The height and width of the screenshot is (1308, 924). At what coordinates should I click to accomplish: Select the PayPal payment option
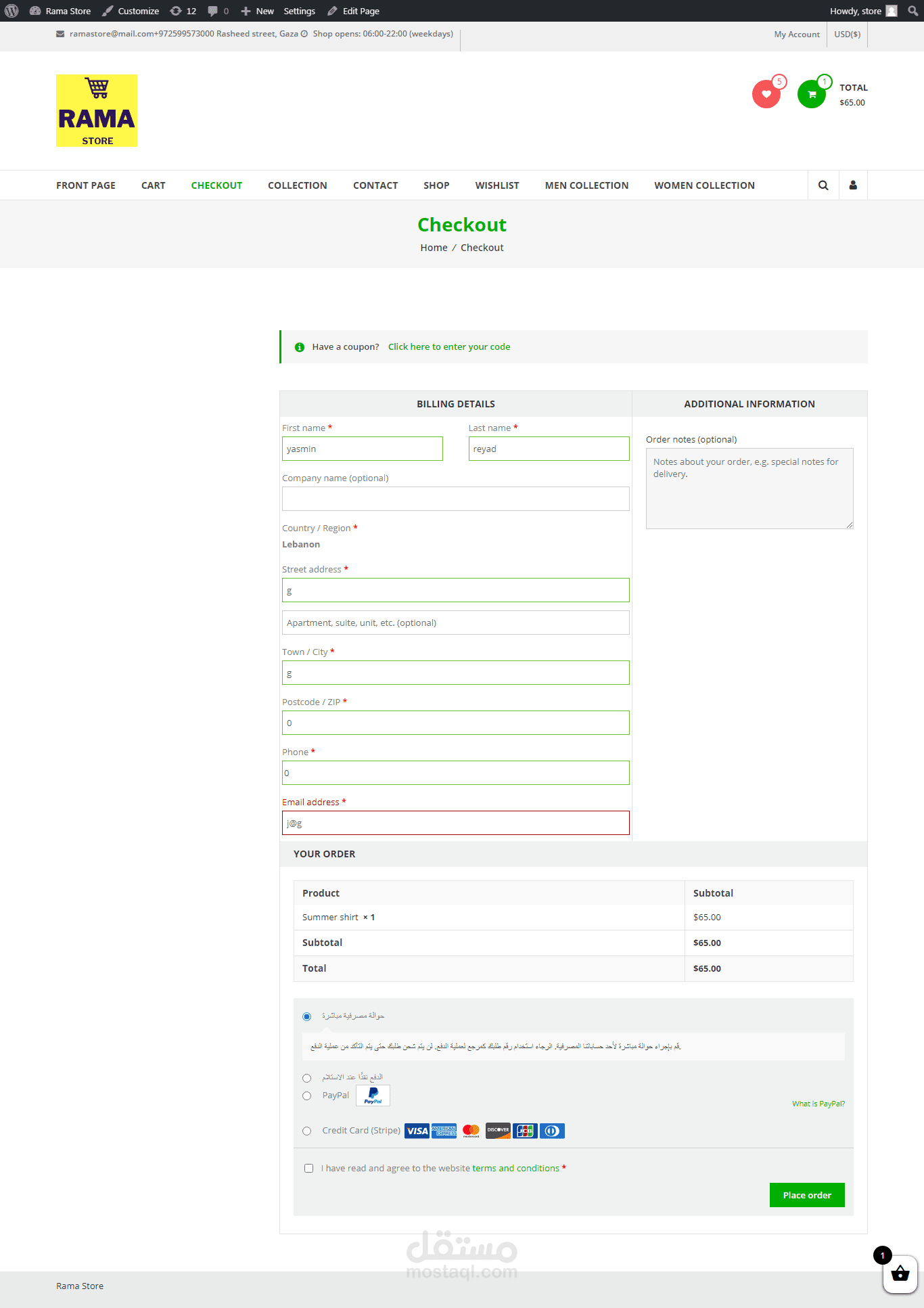pos(307,1096)
